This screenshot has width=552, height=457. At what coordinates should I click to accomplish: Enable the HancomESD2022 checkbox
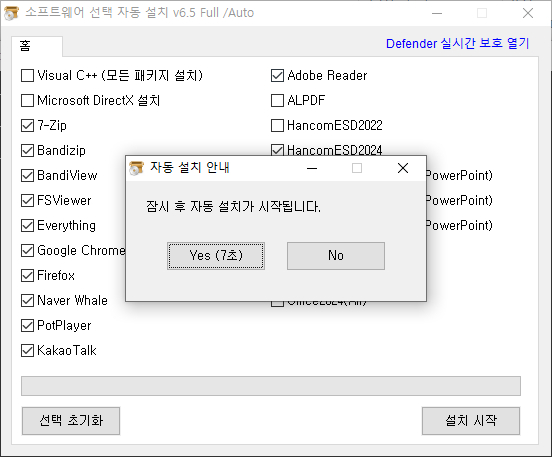277,125
